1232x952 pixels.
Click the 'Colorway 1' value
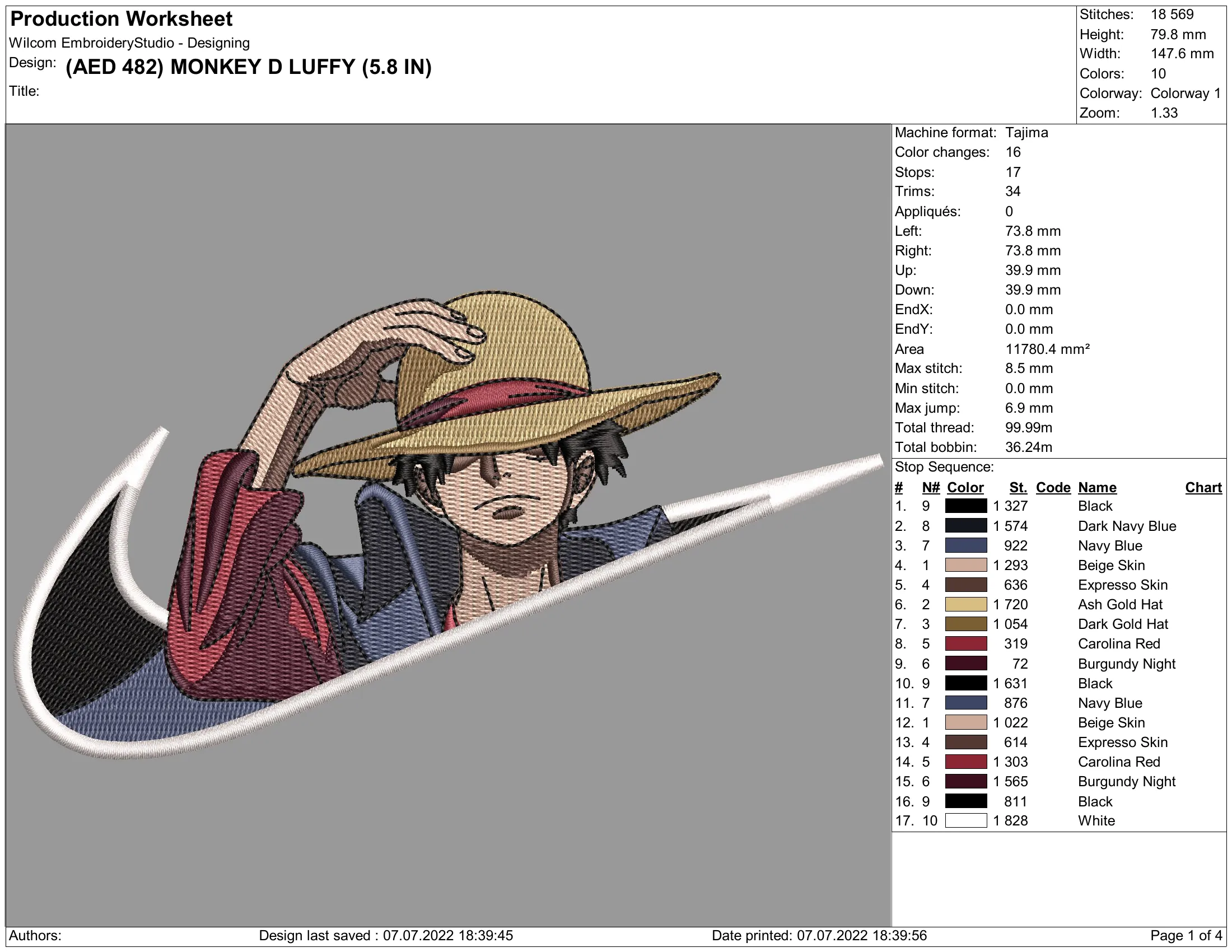[1186, 94]
